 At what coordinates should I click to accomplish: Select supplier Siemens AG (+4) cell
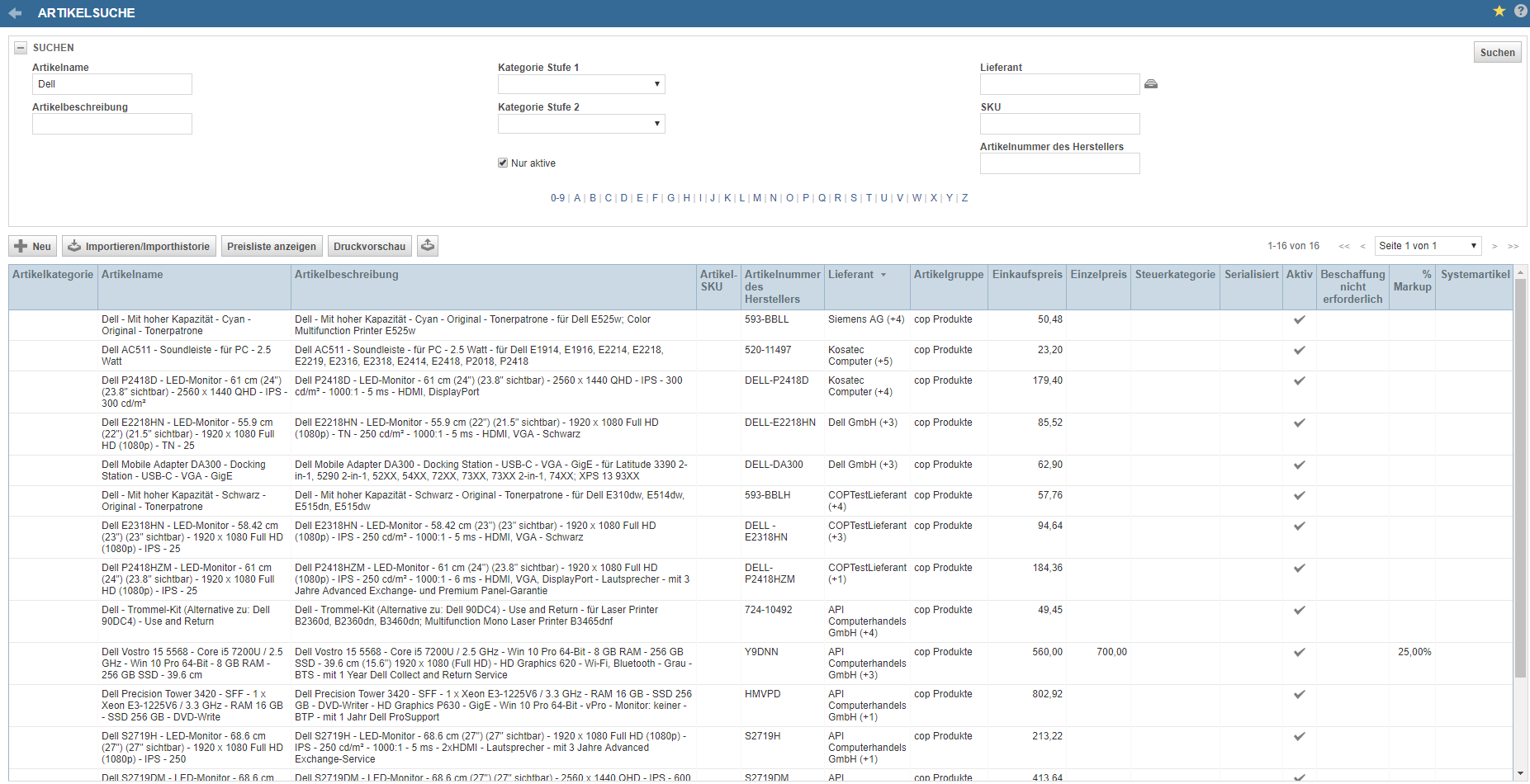click(x=866, y=319)
